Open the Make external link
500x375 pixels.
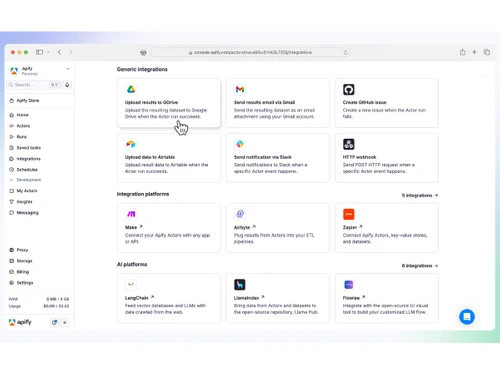tap(134, 227)
